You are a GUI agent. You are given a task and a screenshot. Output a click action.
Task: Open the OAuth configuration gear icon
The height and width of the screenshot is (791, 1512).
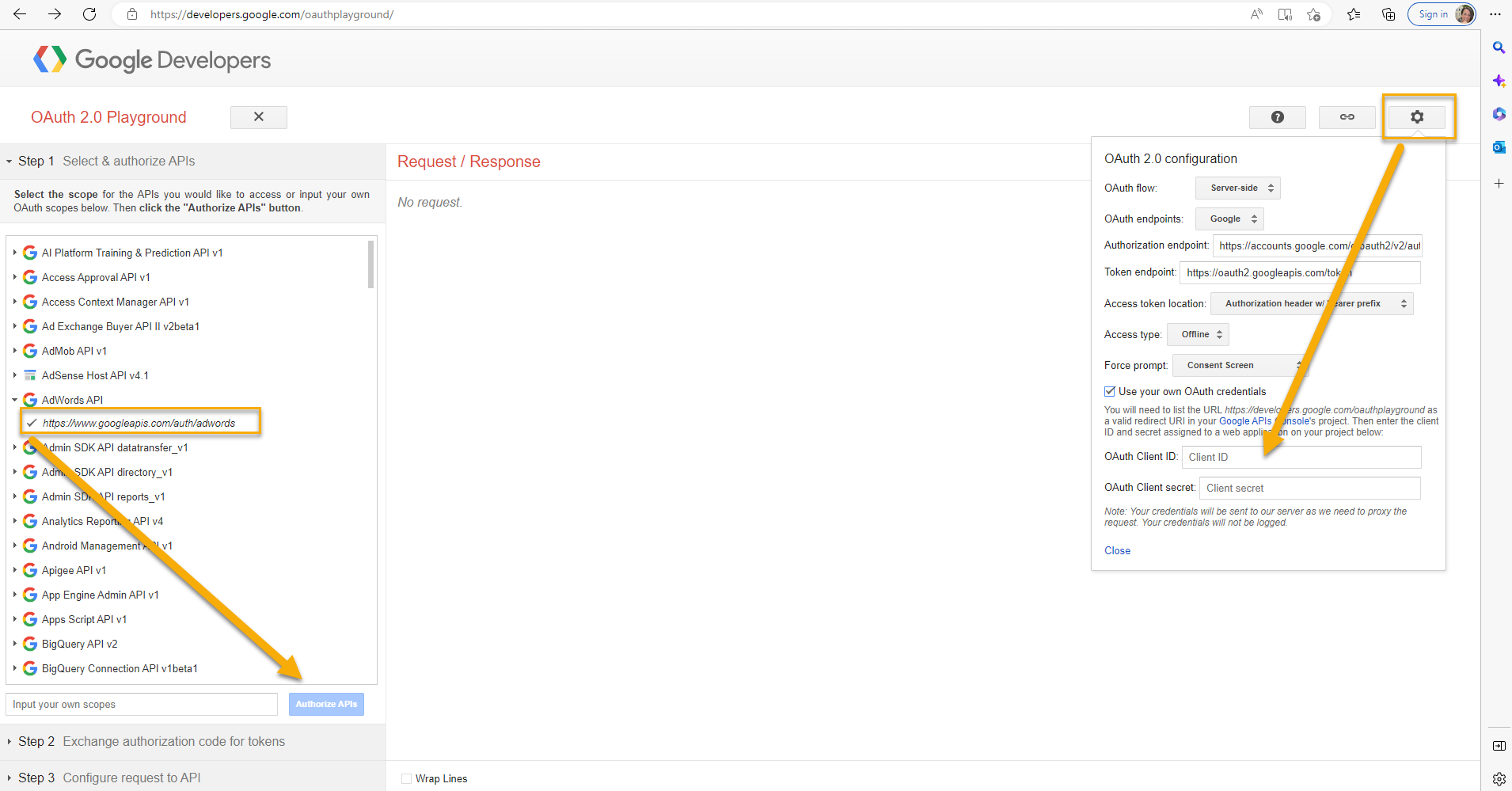pos(1416,117)
